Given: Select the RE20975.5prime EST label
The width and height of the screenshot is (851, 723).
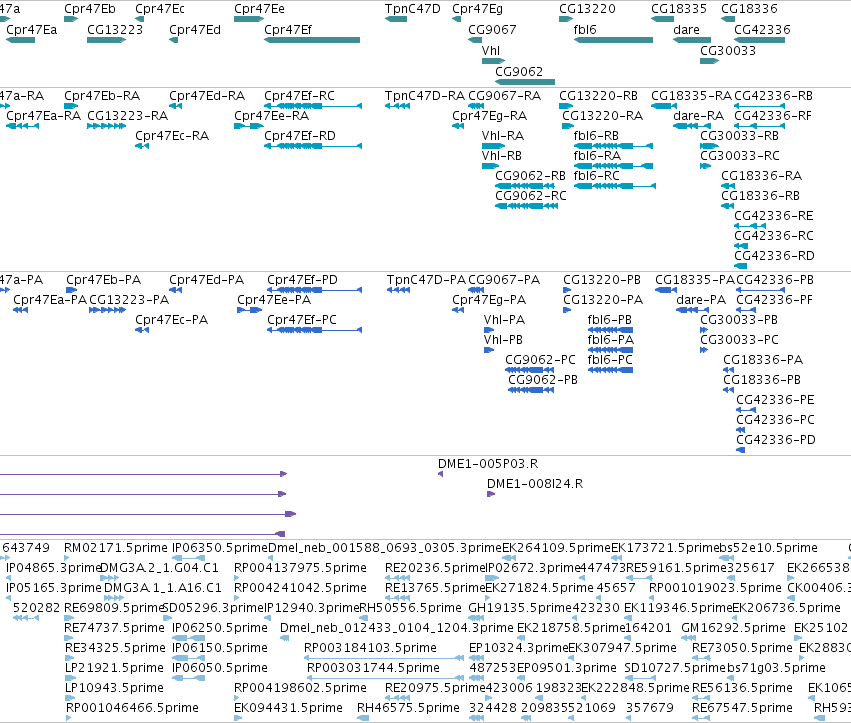Looking at the screenshot, I should [435, 688].
